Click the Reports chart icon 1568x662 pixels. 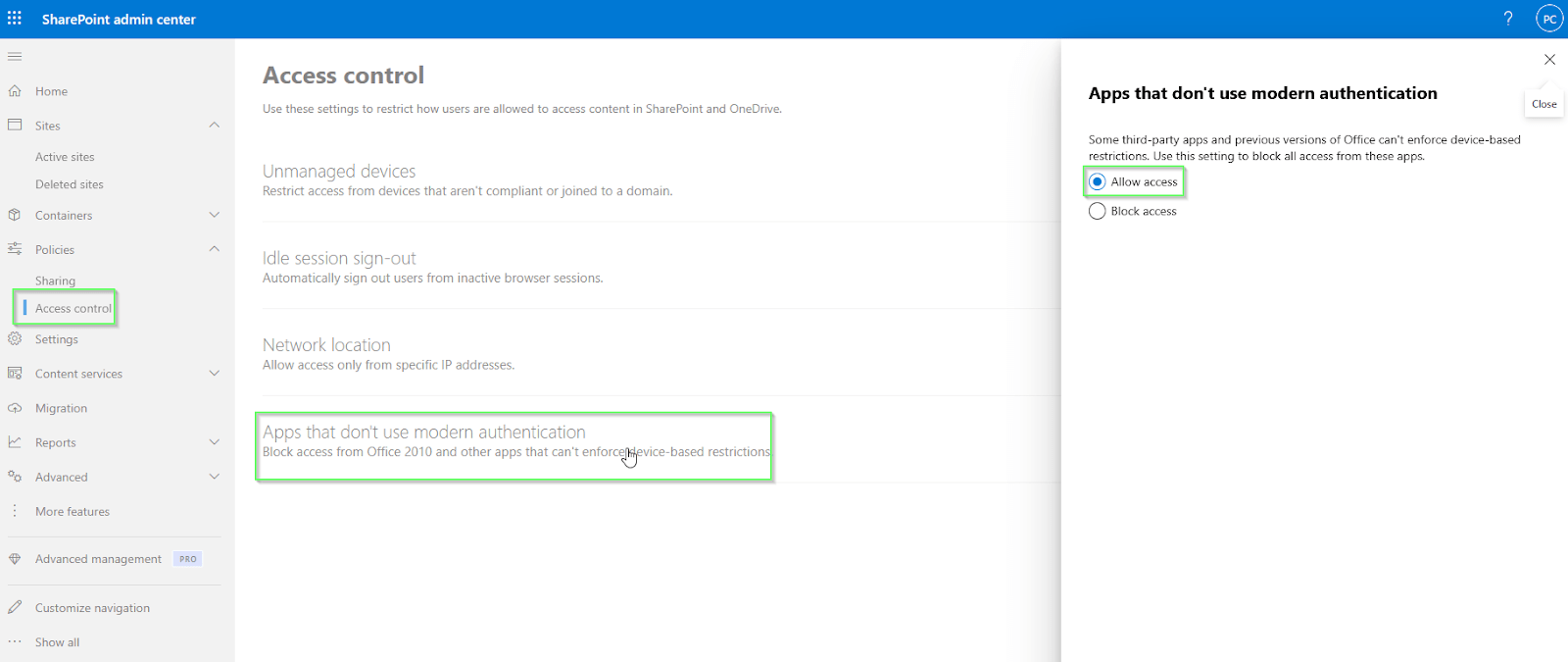[15, 442]
